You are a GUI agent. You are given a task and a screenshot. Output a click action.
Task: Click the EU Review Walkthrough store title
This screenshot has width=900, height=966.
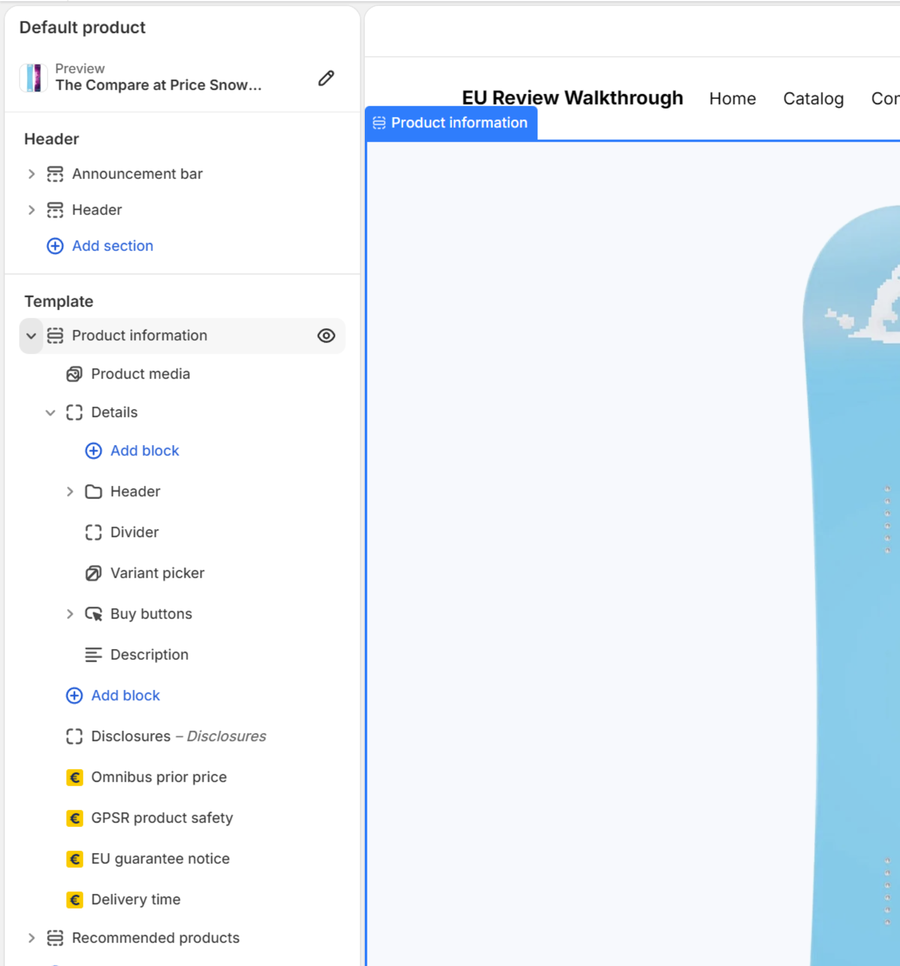(572, 98)
